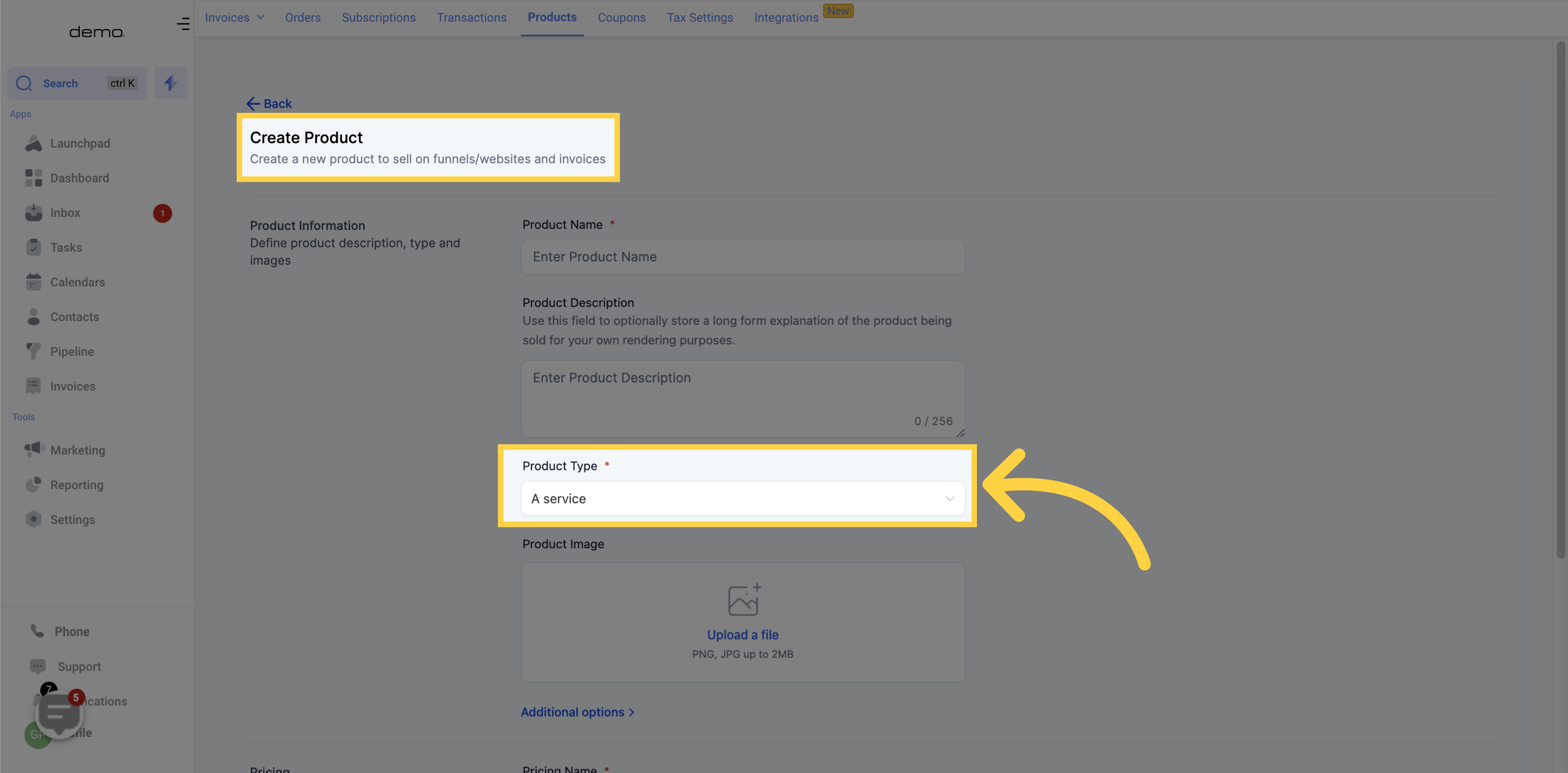Click the New badge on Integrations
This screenshot has height=773, width=1568.
point(838,11)
